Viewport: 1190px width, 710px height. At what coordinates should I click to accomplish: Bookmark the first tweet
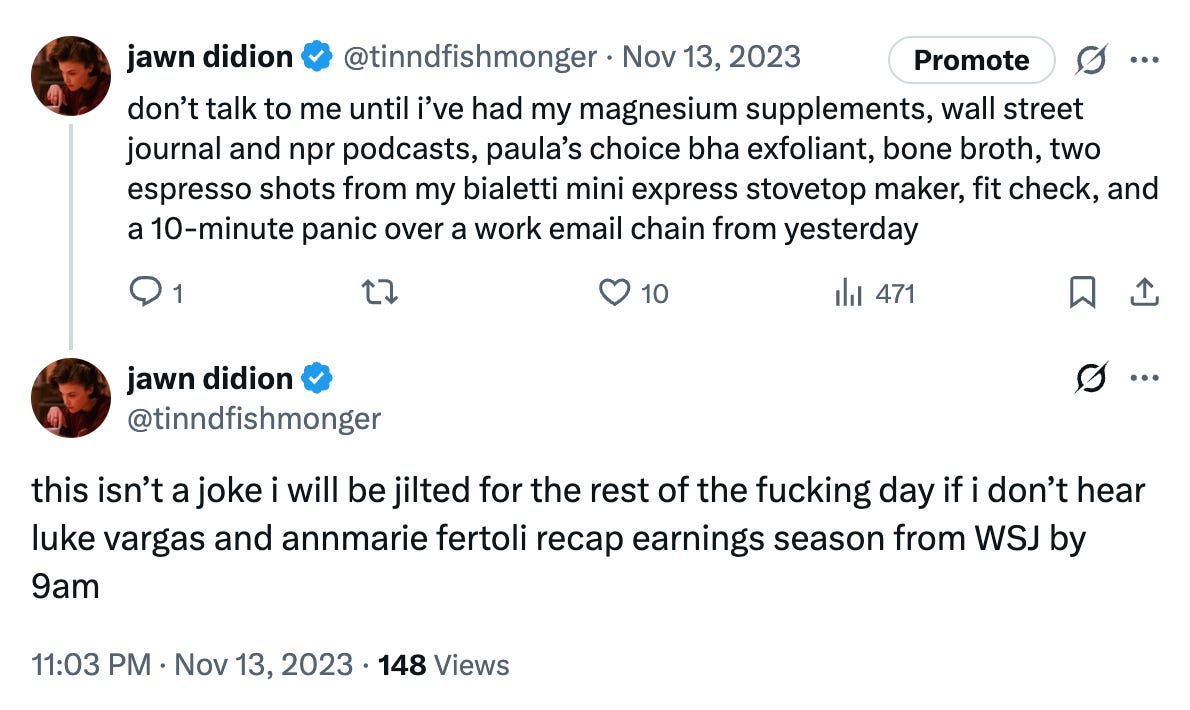(1082, 293)
